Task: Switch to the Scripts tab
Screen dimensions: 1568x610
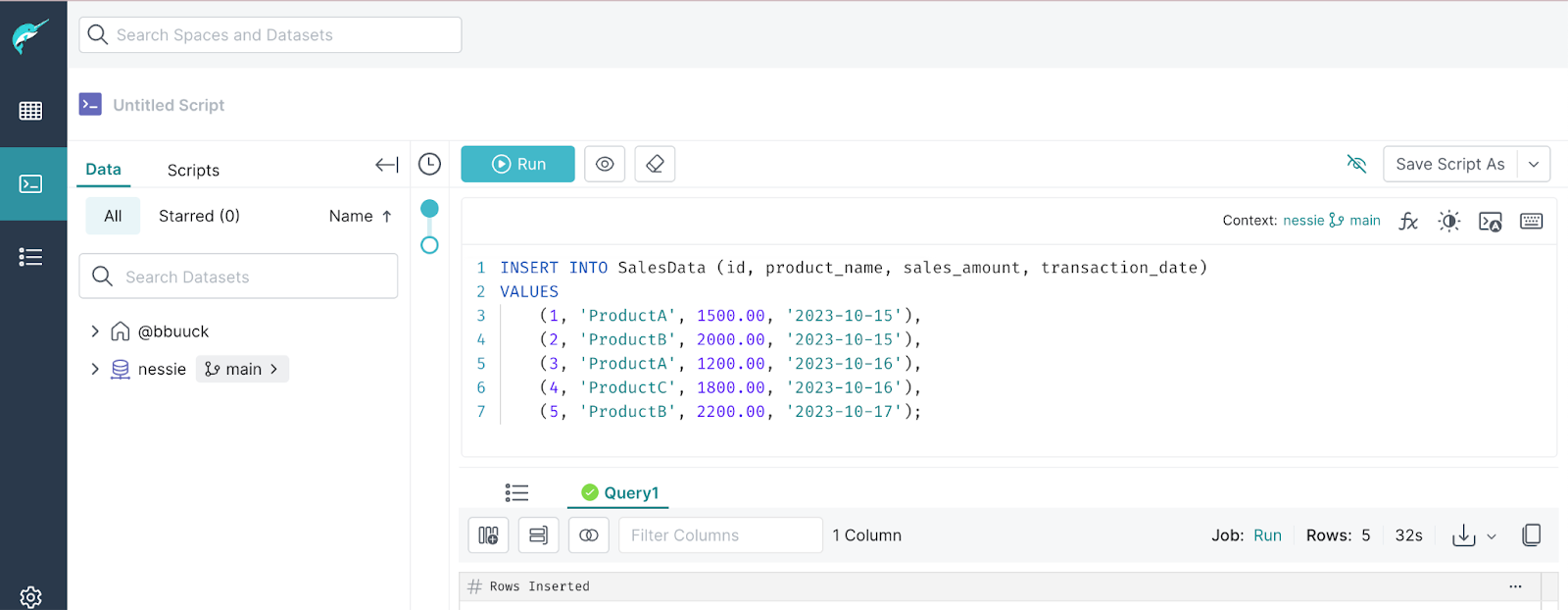Action: click(193, 170)
